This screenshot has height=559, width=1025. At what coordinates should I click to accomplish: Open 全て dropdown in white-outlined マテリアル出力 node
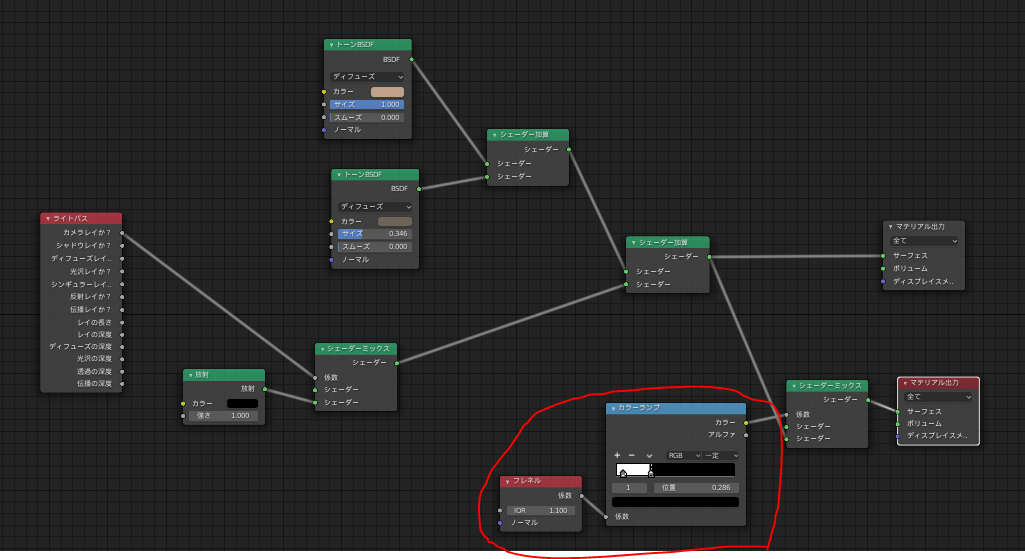938,397
